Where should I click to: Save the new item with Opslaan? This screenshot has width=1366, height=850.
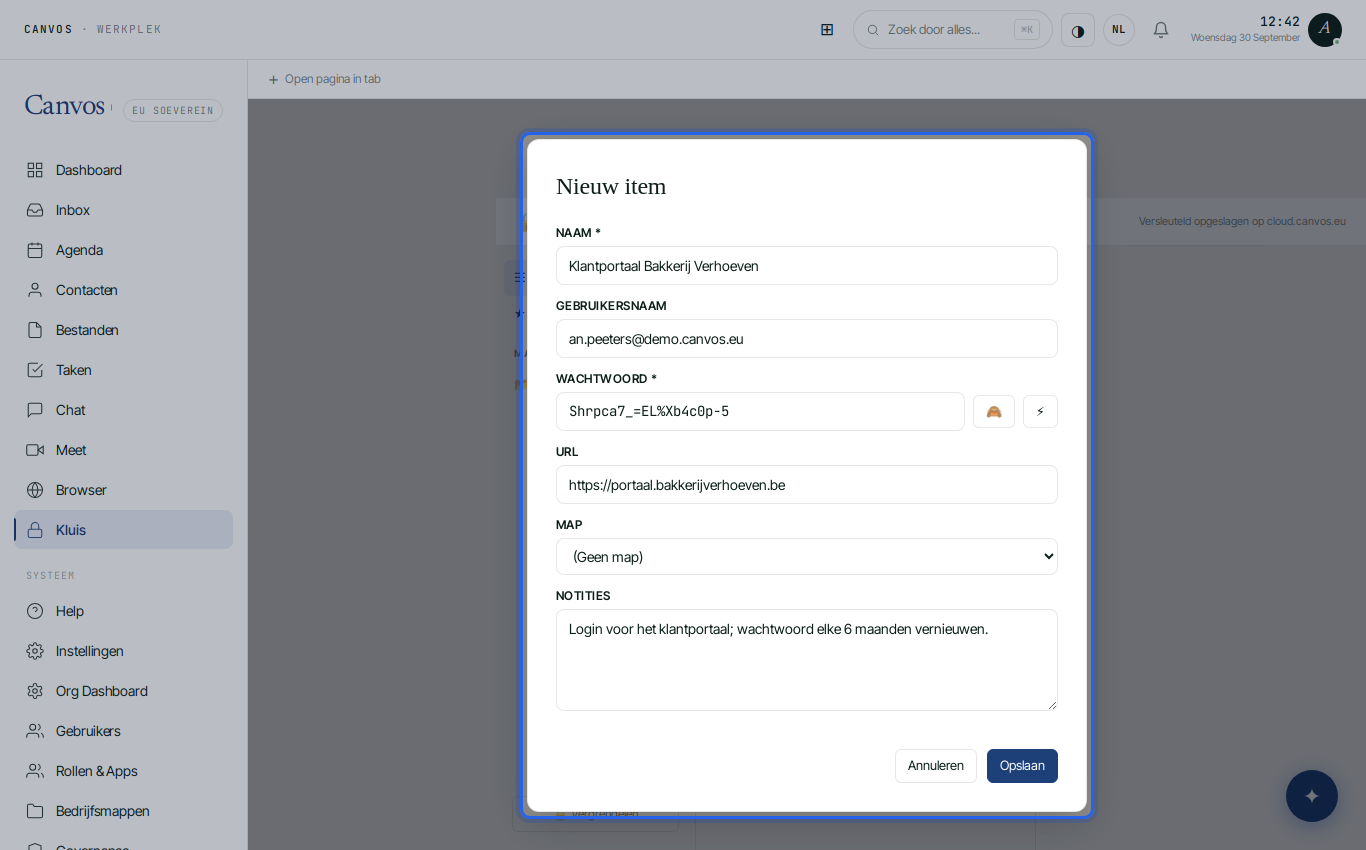point(1022,766)
